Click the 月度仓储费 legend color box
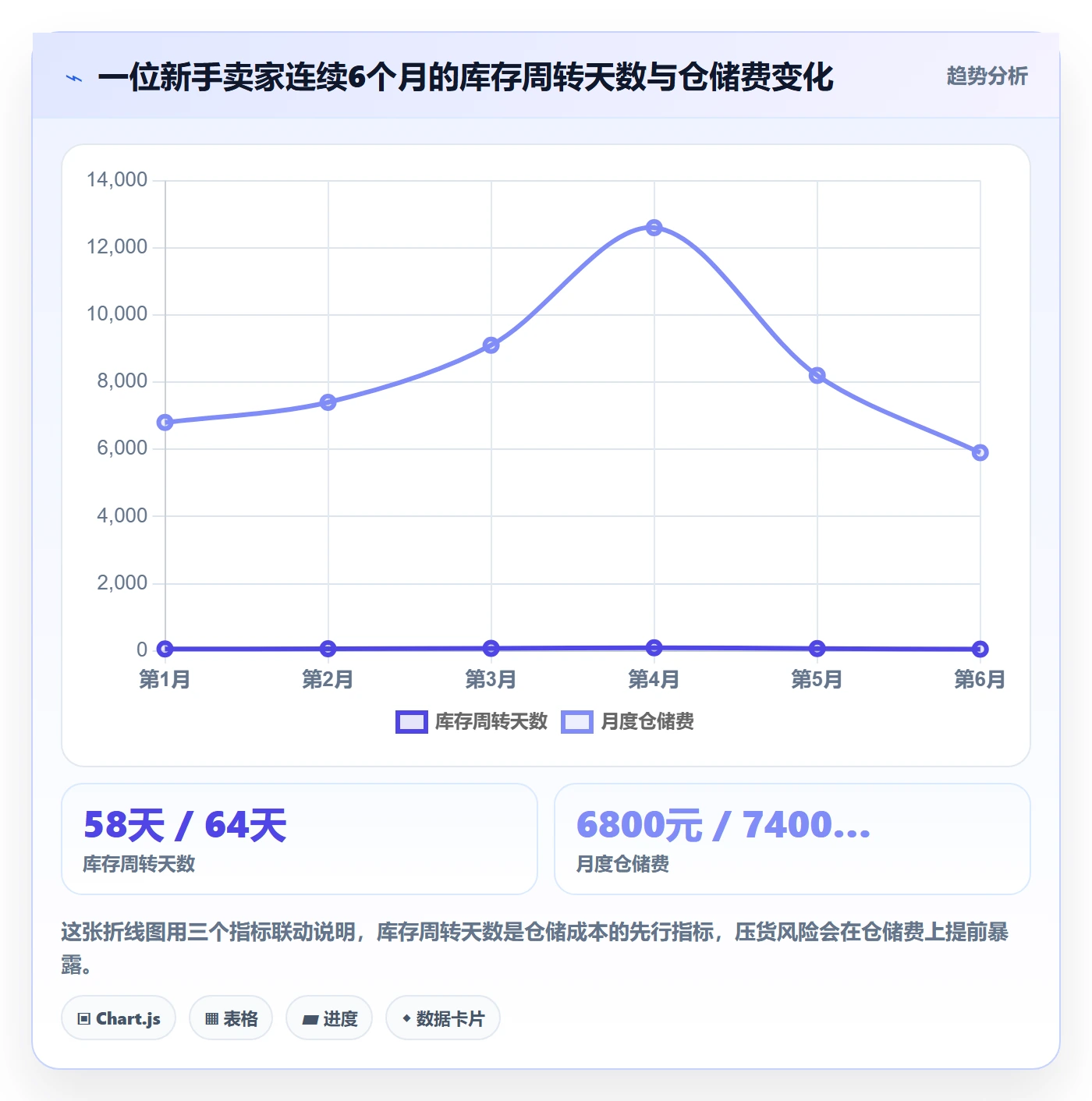 pos(577,722)
